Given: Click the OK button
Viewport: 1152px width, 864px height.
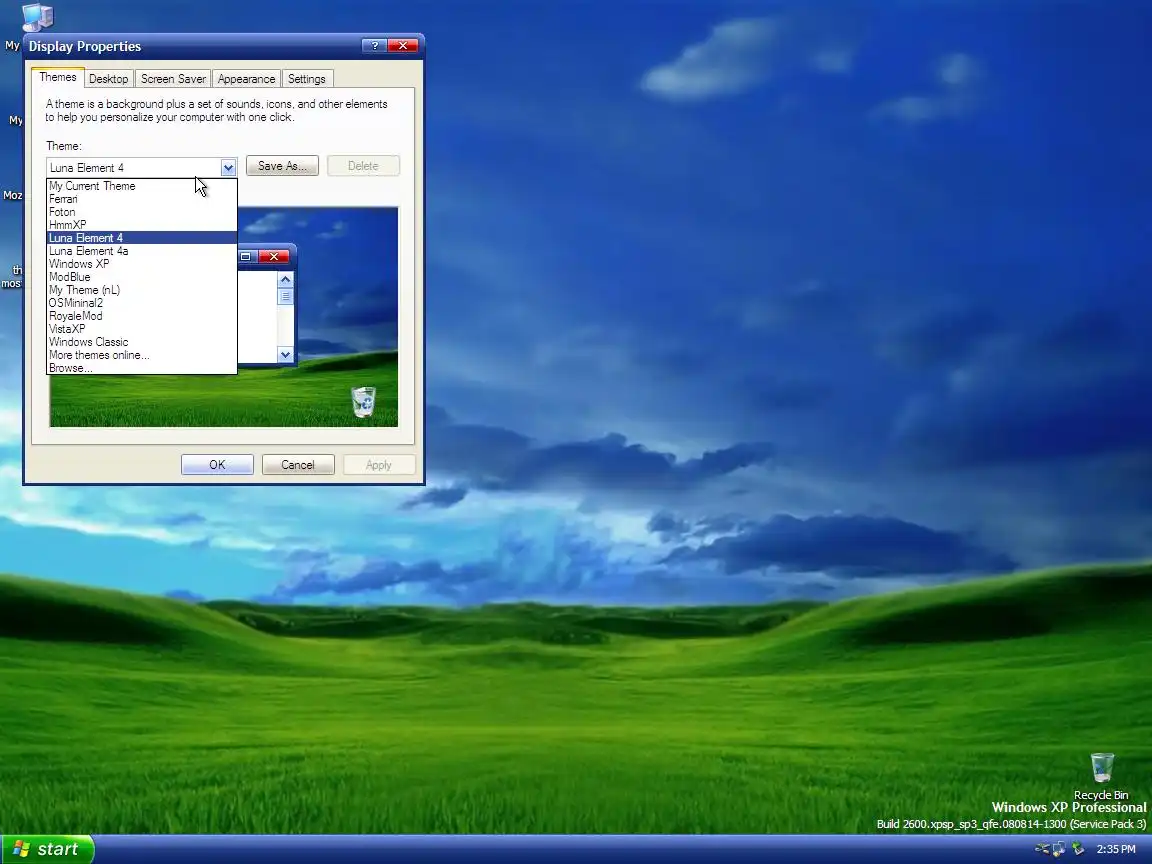Looking at the screenshot, I should pos(217,465).
